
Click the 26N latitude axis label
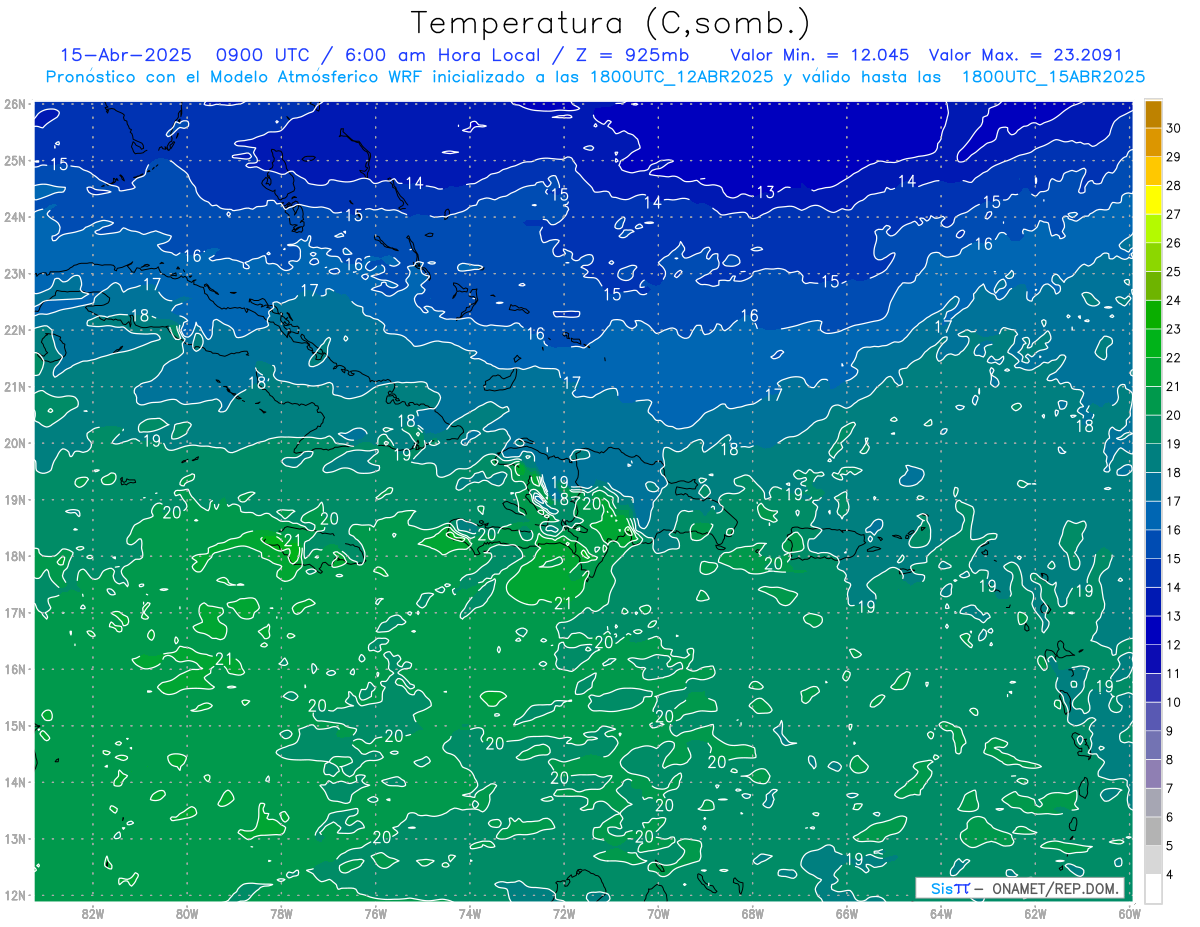point(15,104)
